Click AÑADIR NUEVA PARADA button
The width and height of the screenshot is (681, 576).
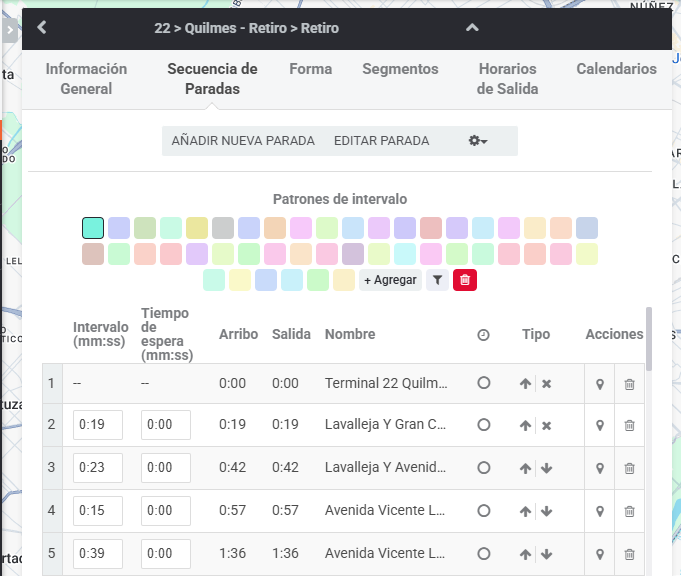[x=243, y=141]
